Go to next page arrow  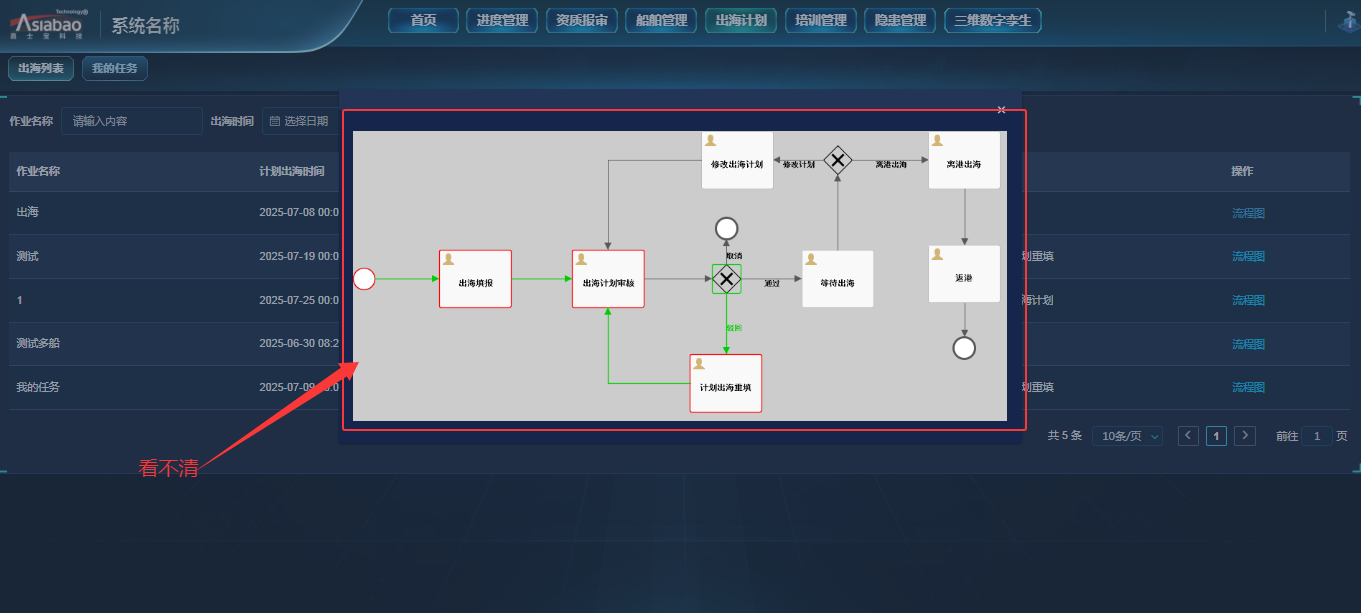tap(1245, 436)
